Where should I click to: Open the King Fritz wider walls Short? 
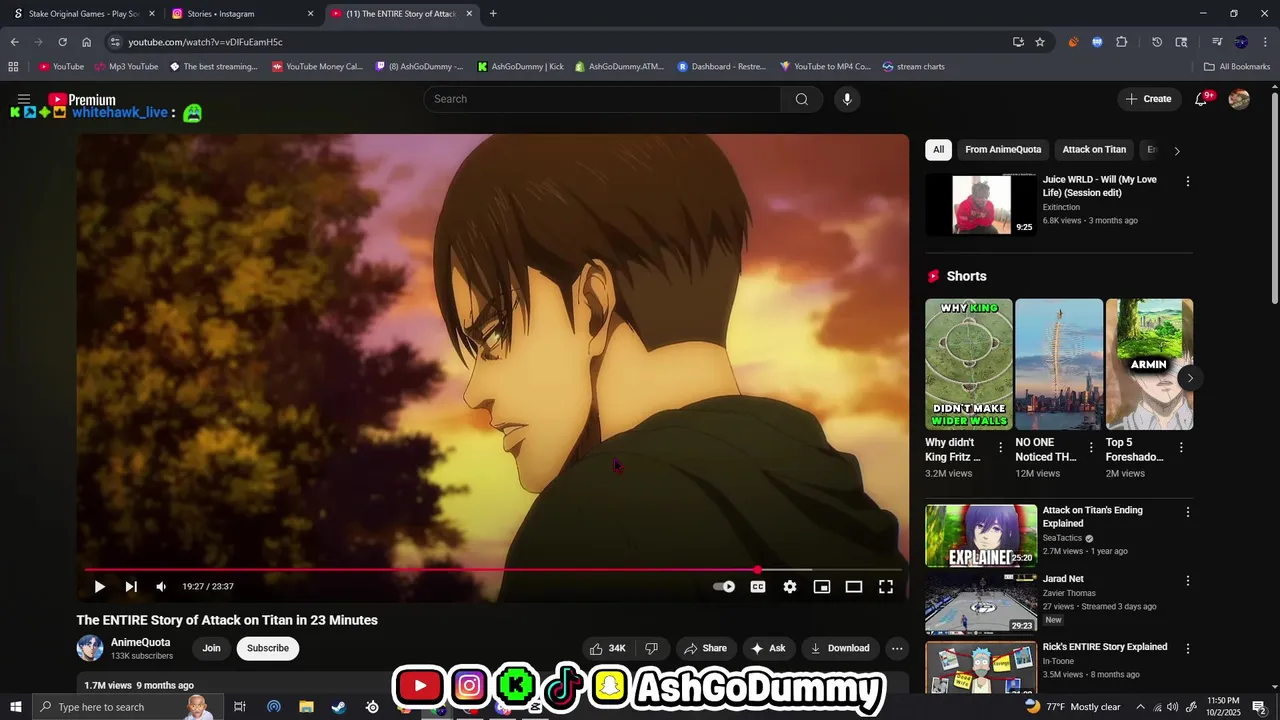click(x=968, y=364)
